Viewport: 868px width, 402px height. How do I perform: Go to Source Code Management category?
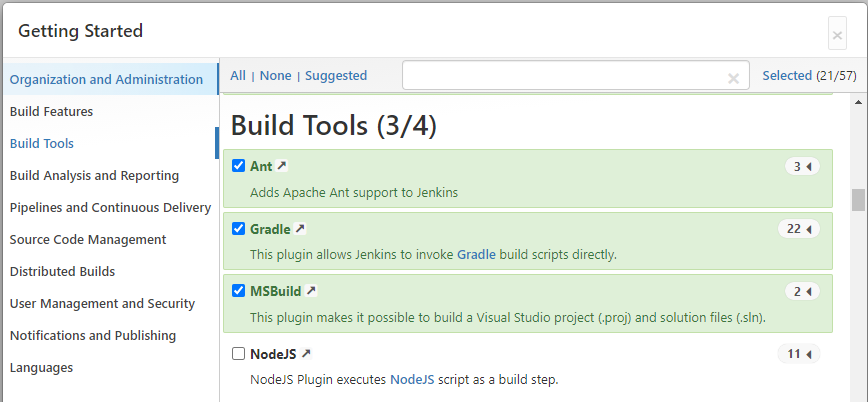(88, 240)
